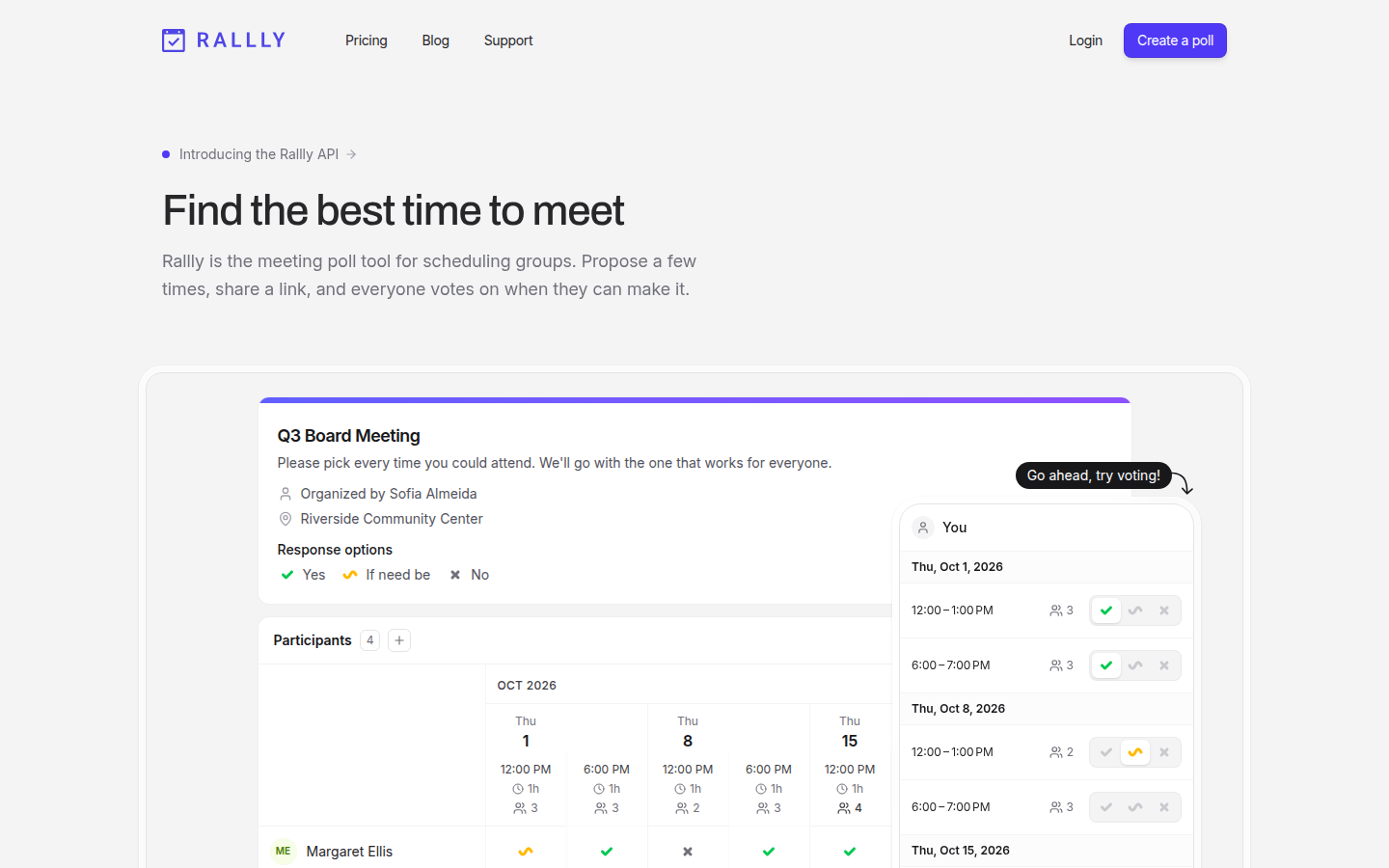
Task: Vote Yes for Oct 1 12:00–1:00 PM
Action: (1106, 610)
